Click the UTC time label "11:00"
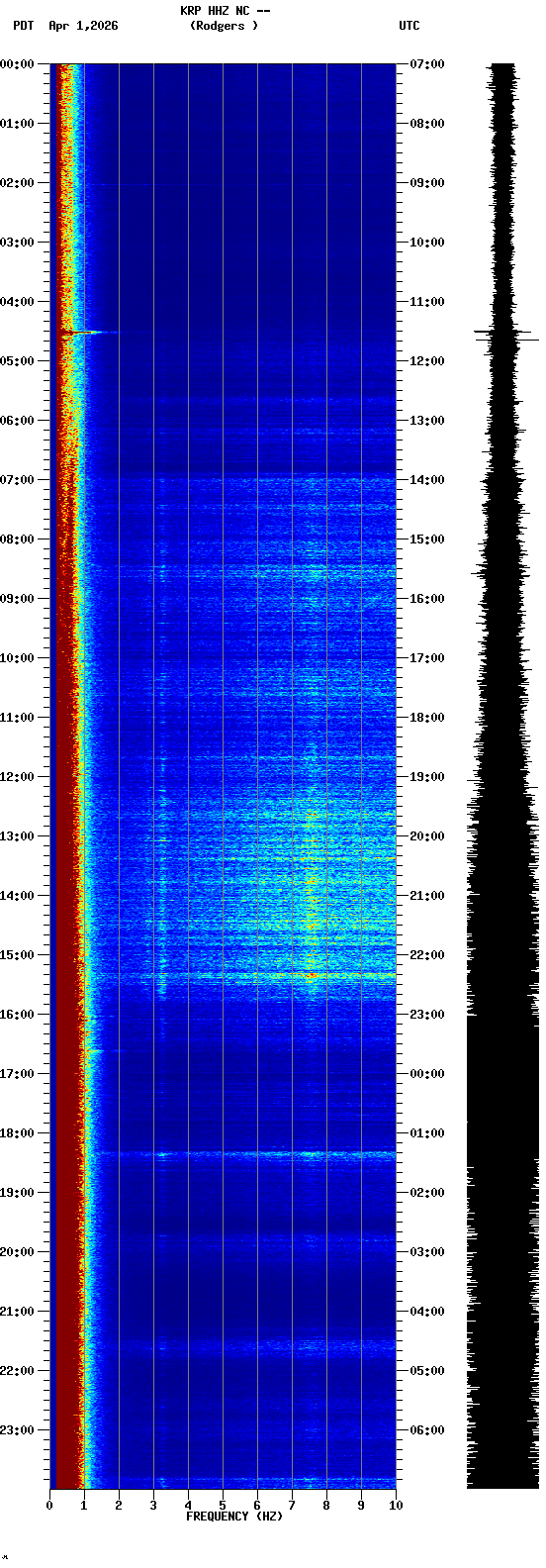 click(427, 302)
